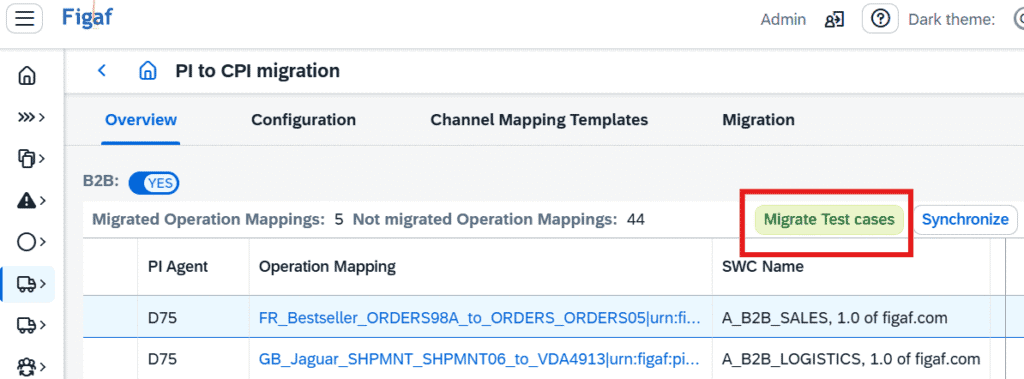Click the Figaf logo
Screen dimensions: 1024x379
click(87, 17)
